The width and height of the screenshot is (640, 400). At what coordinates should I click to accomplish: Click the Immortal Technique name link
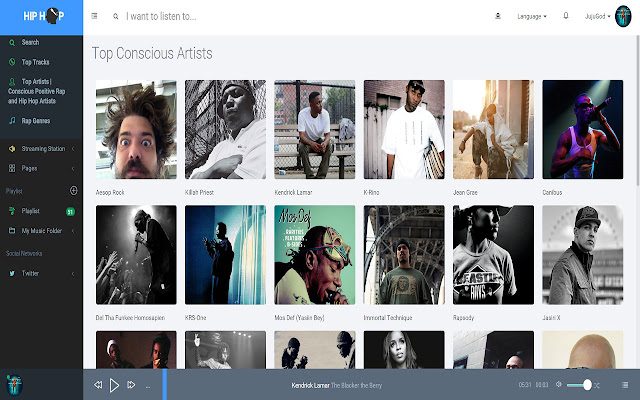(x=388, y=318)
